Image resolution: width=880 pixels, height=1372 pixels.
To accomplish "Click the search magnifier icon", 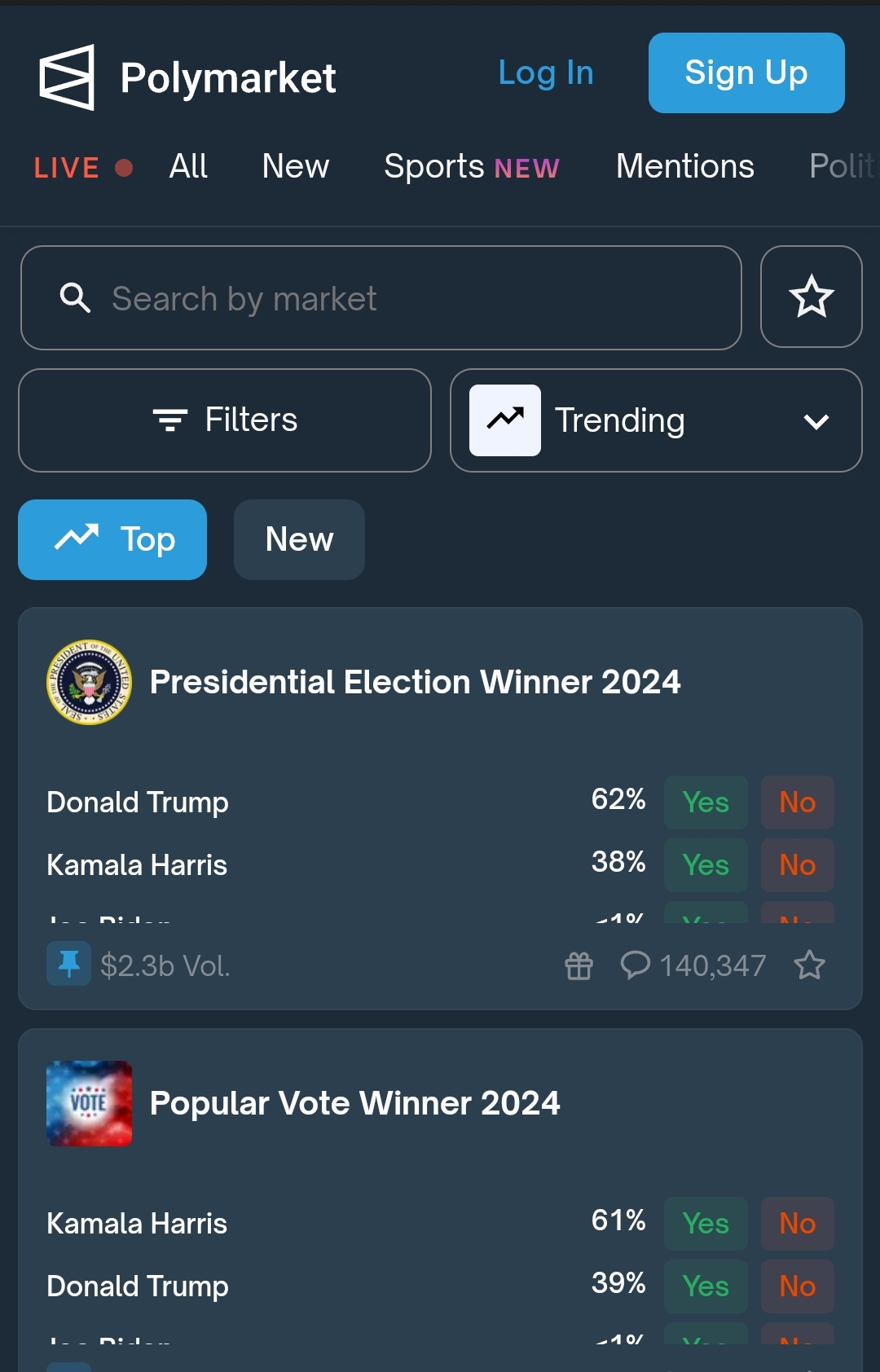I will tap(75, 298).
